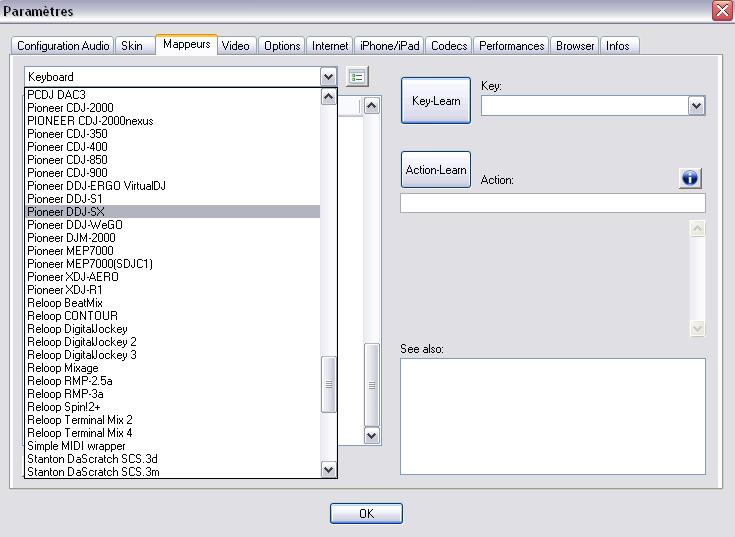Pick Simple MIDI wrapper from the list
Screen dimensions: 735x537
(77, 446)
